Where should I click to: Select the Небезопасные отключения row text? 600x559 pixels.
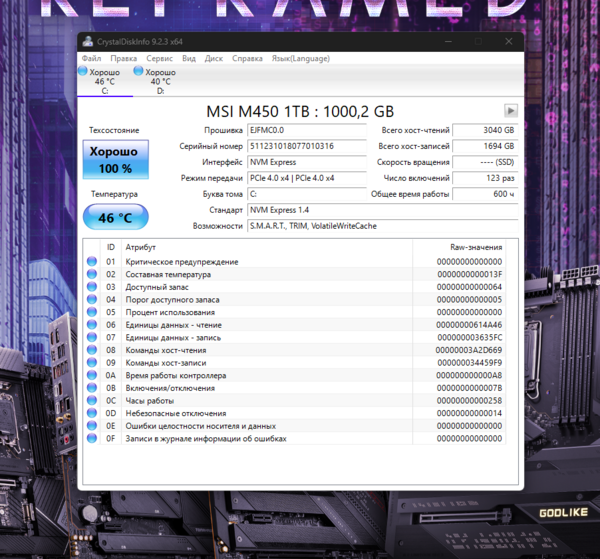(176, 414)
